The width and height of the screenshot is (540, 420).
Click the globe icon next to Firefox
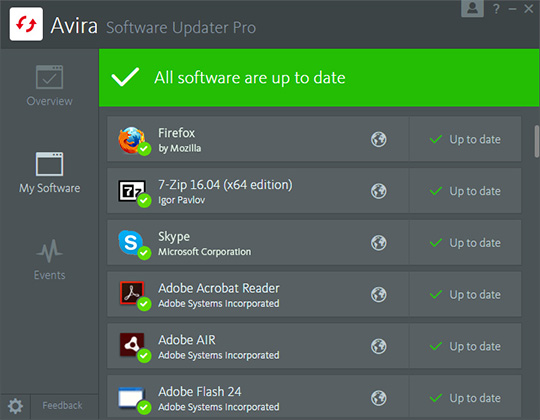point(378,139)
